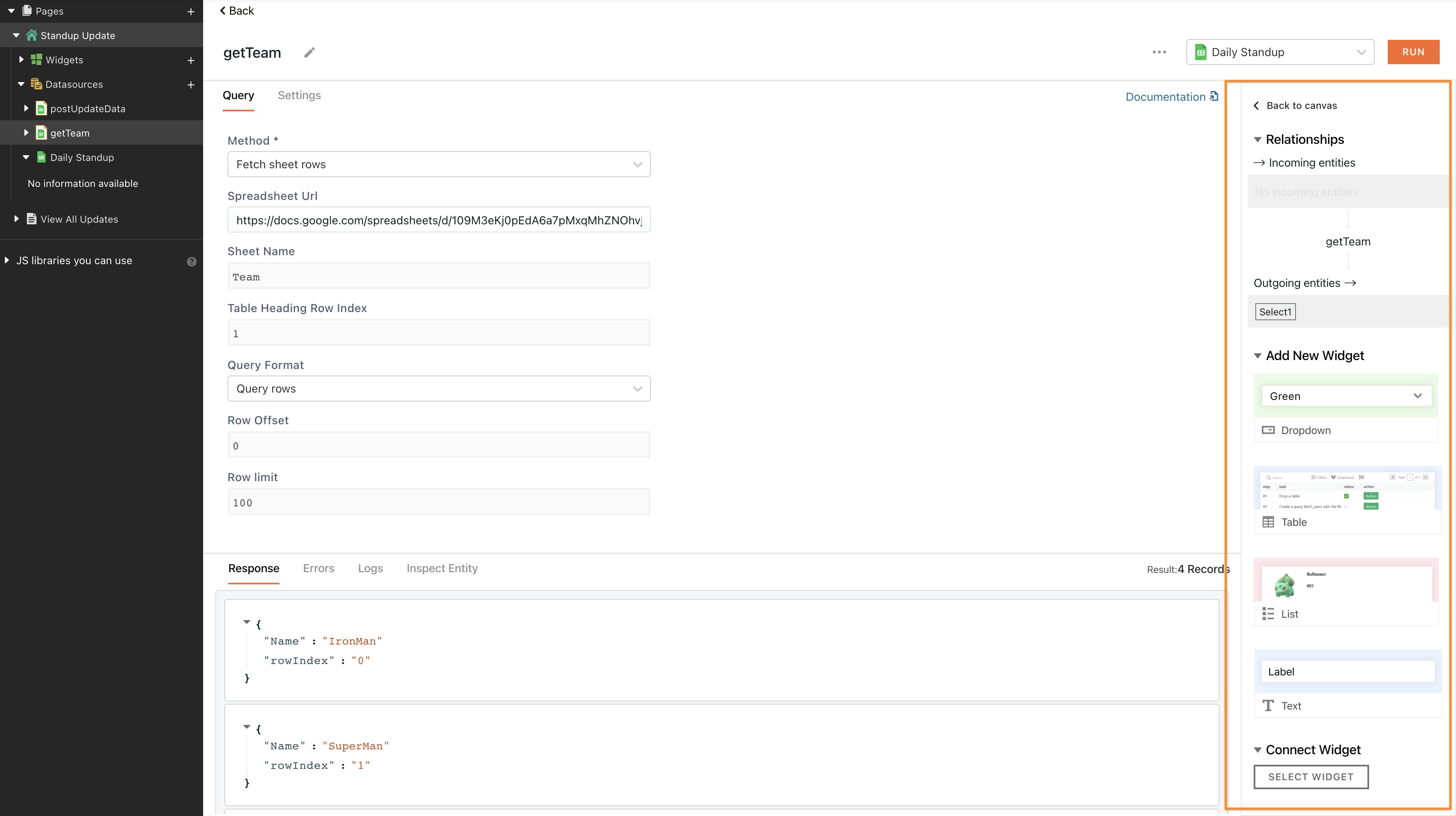Screen dimensions: 1456x816
Task: Click the Row limit input field
Action: [x=439, y=502]
